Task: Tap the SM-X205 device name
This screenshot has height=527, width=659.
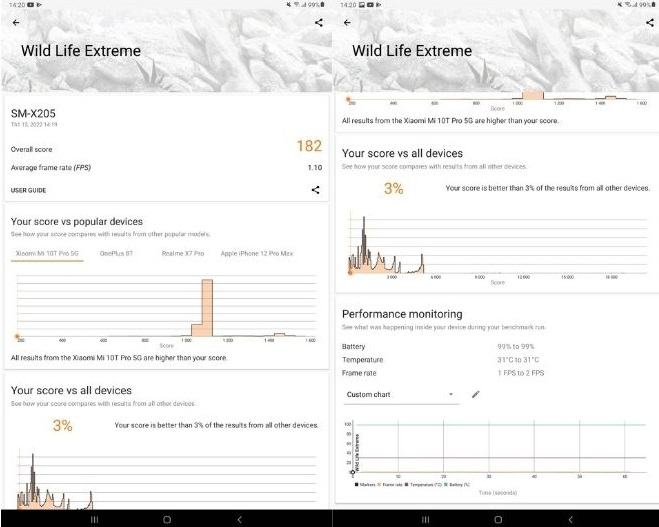Action: coord(33,113)
